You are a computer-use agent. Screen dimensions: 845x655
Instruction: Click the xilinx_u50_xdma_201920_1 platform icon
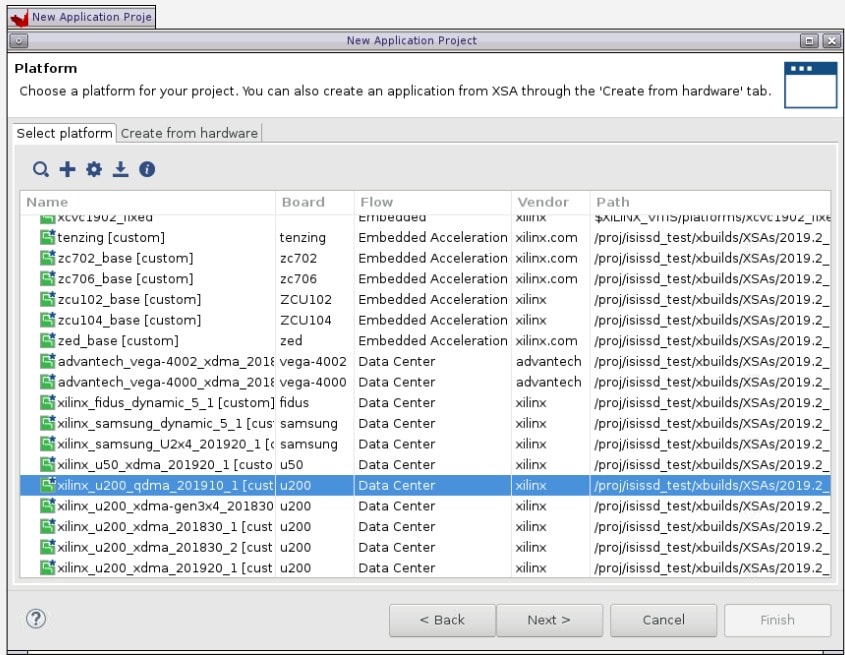coord(48,464)
